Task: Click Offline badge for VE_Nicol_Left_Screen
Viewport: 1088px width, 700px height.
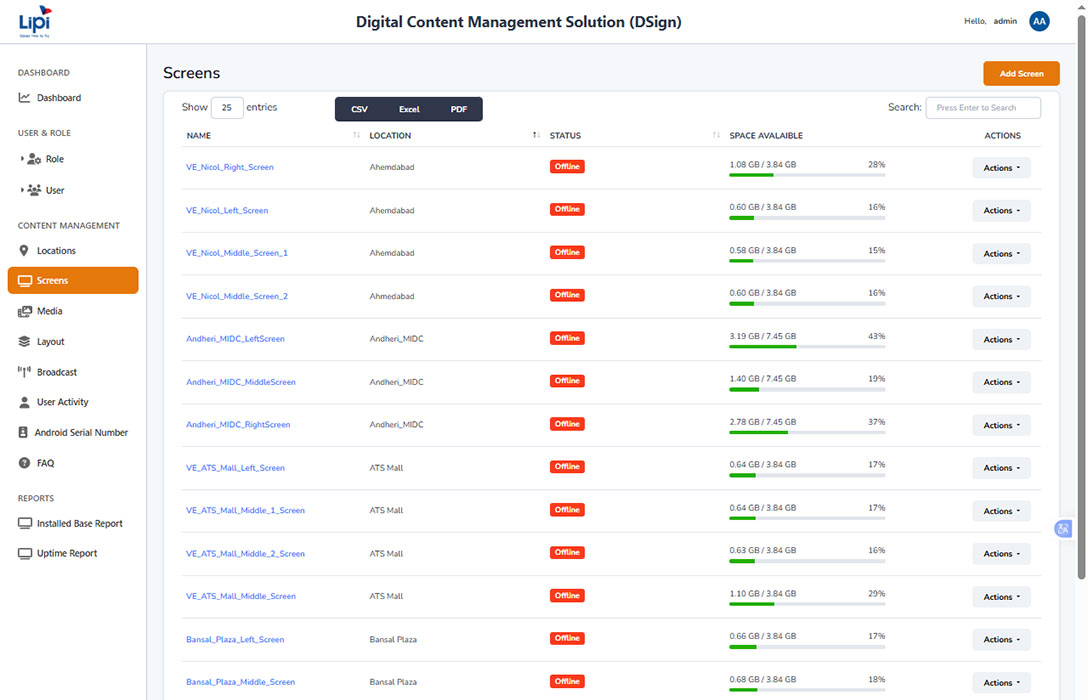Action: [x=567, y=210]
